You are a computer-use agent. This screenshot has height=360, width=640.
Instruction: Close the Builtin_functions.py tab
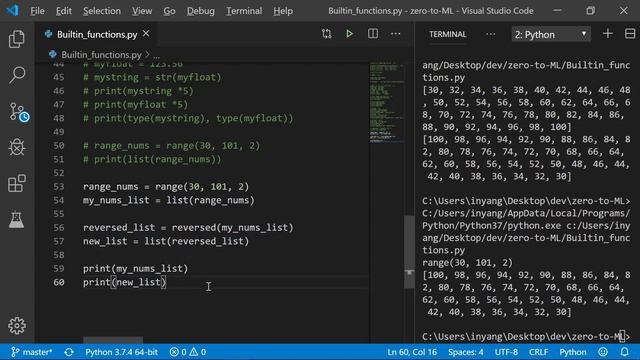(146, 34)
